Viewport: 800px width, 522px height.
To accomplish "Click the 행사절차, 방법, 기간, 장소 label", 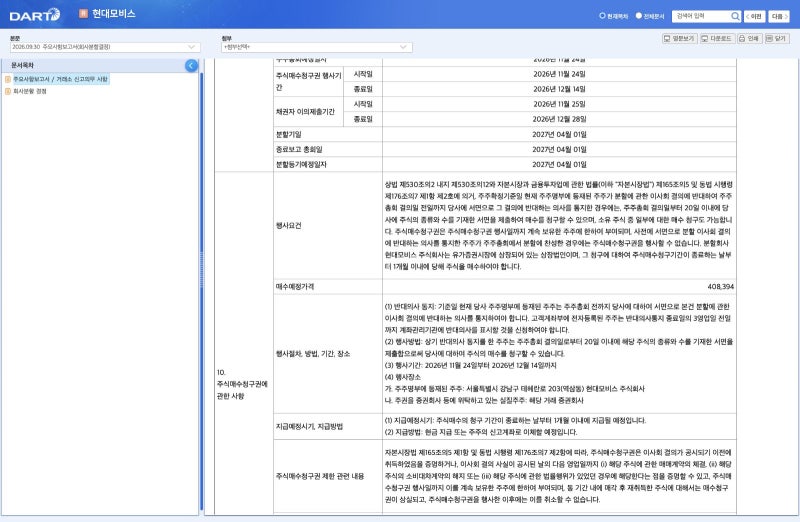I will point(313,354).
